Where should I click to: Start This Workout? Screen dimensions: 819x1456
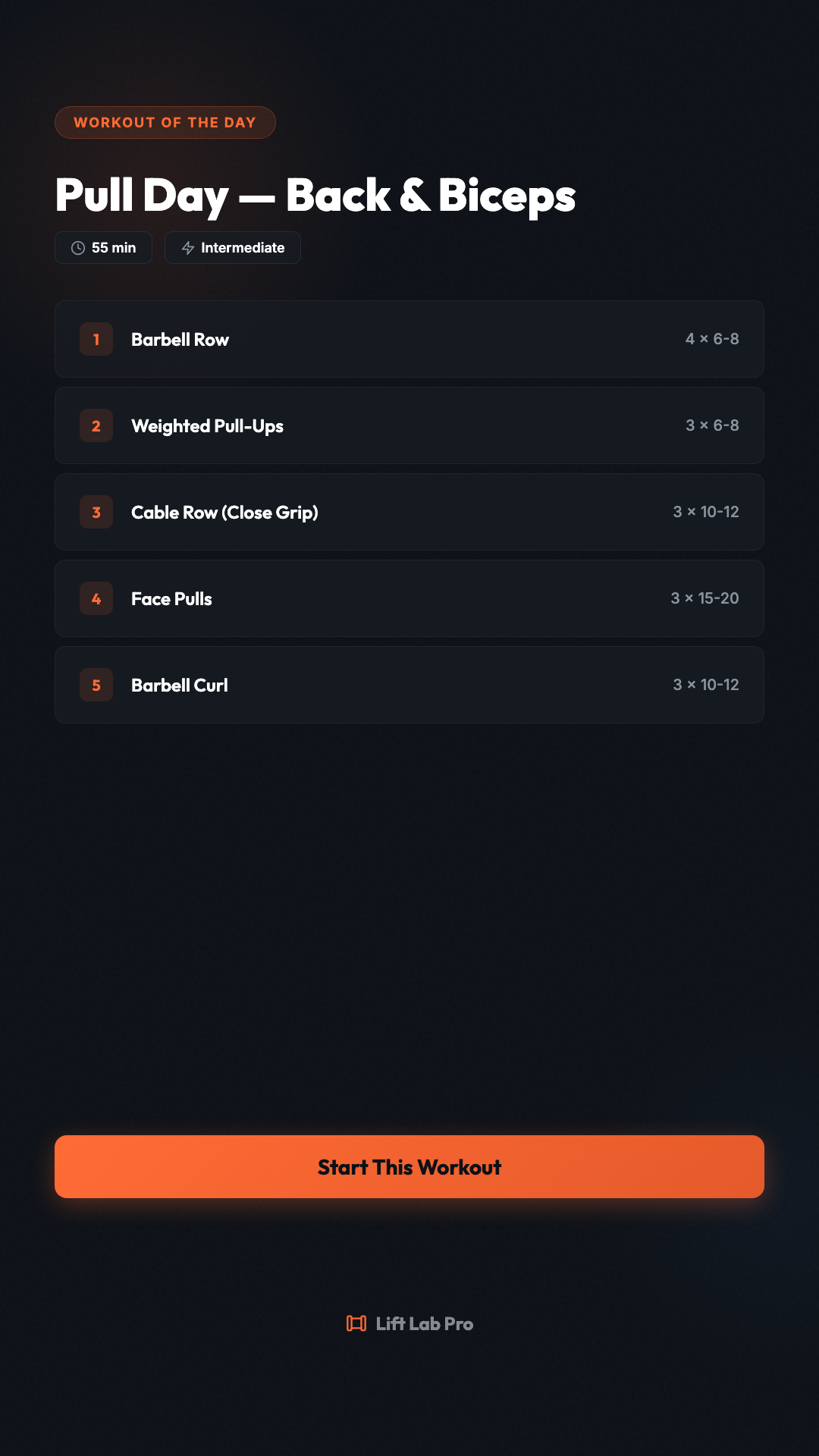[x=409, y=1166]
